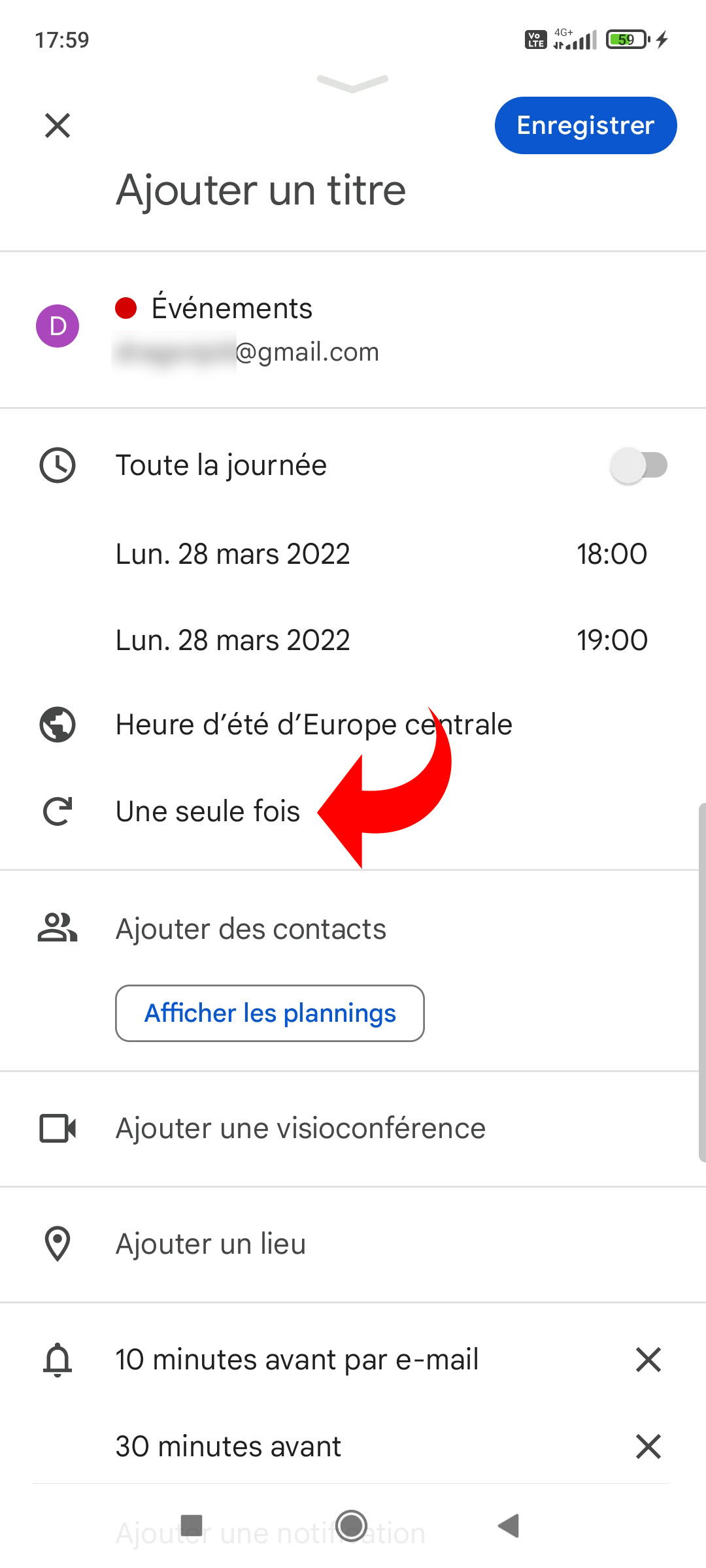706x1568 pixels.
Task: Tap Afficher les plannings button
Action: 270,1013
